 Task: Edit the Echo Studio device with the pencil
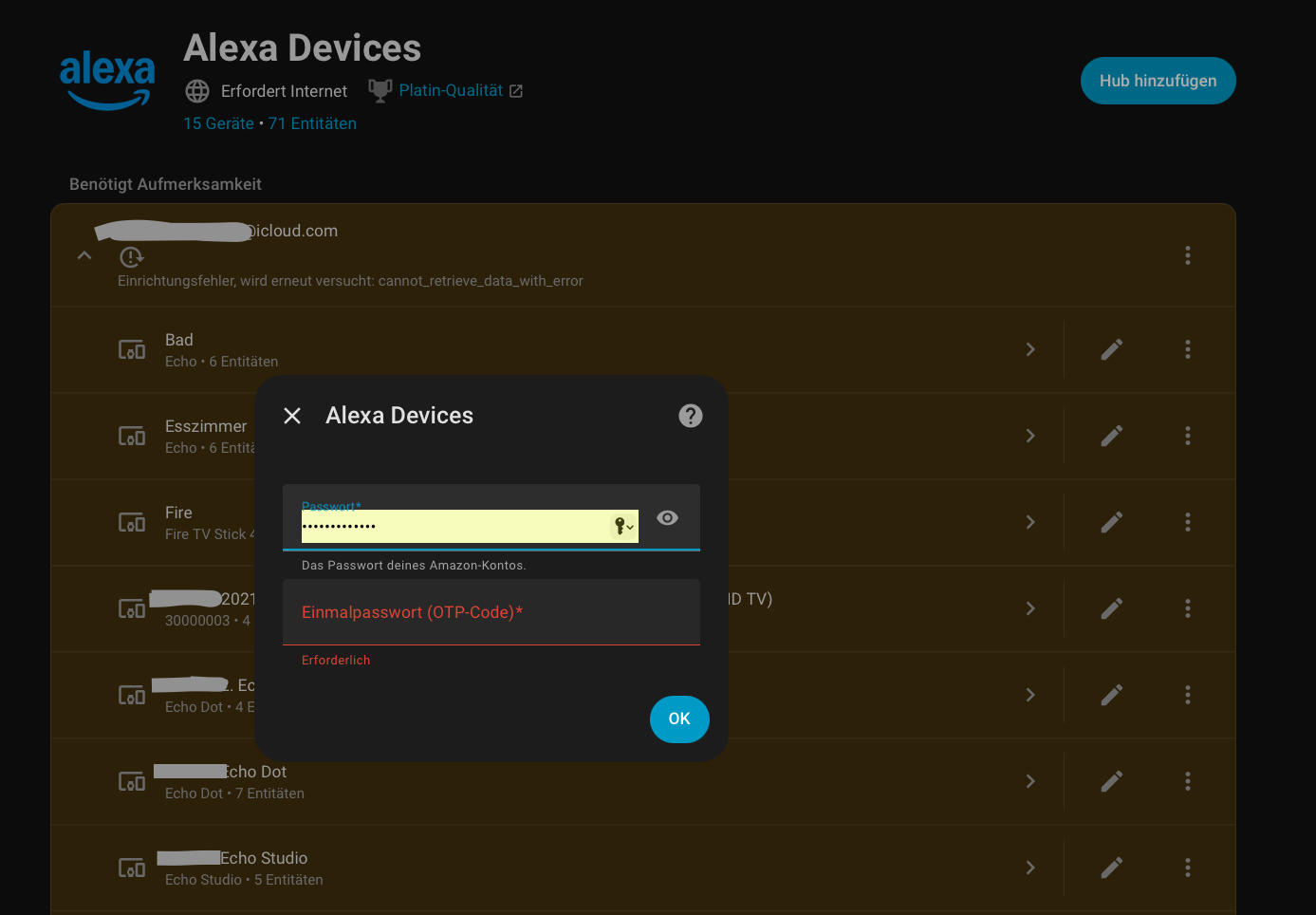tap(1112, 868)
